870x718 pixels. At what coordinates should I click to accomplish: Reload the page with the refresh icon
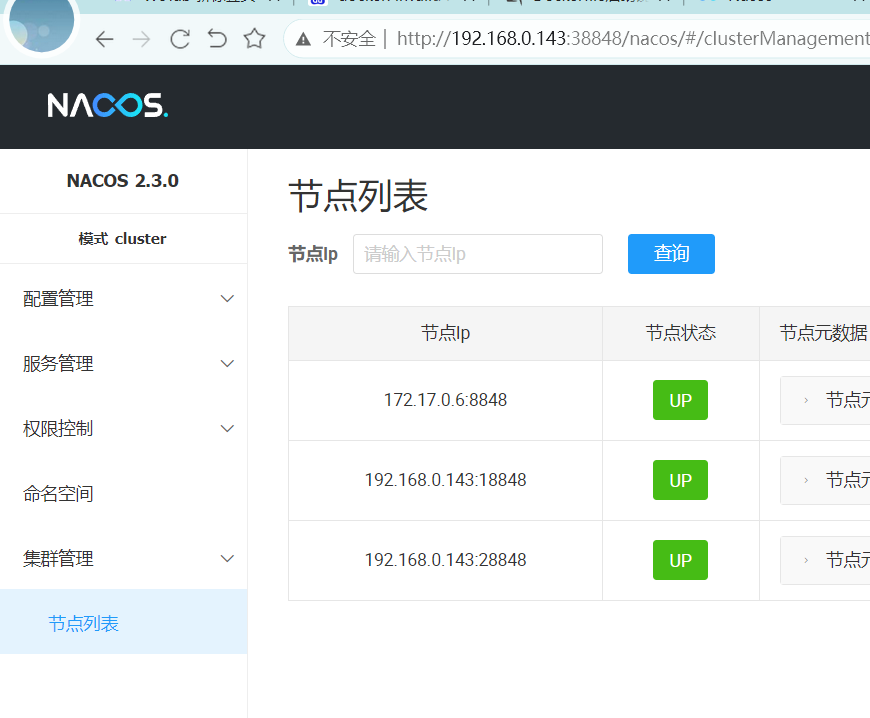[x=180, y=39]
